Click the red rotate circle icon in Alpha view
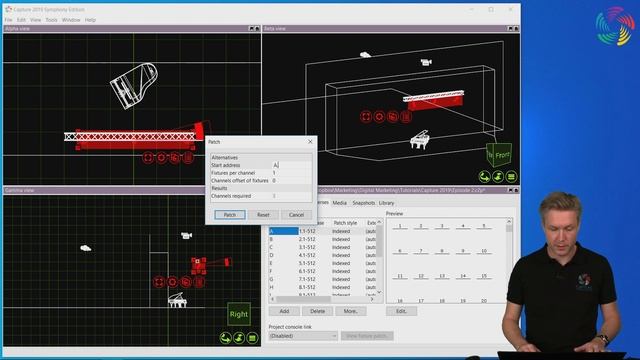The height and width of the screenshot is (360, 640). click(162, 158)
